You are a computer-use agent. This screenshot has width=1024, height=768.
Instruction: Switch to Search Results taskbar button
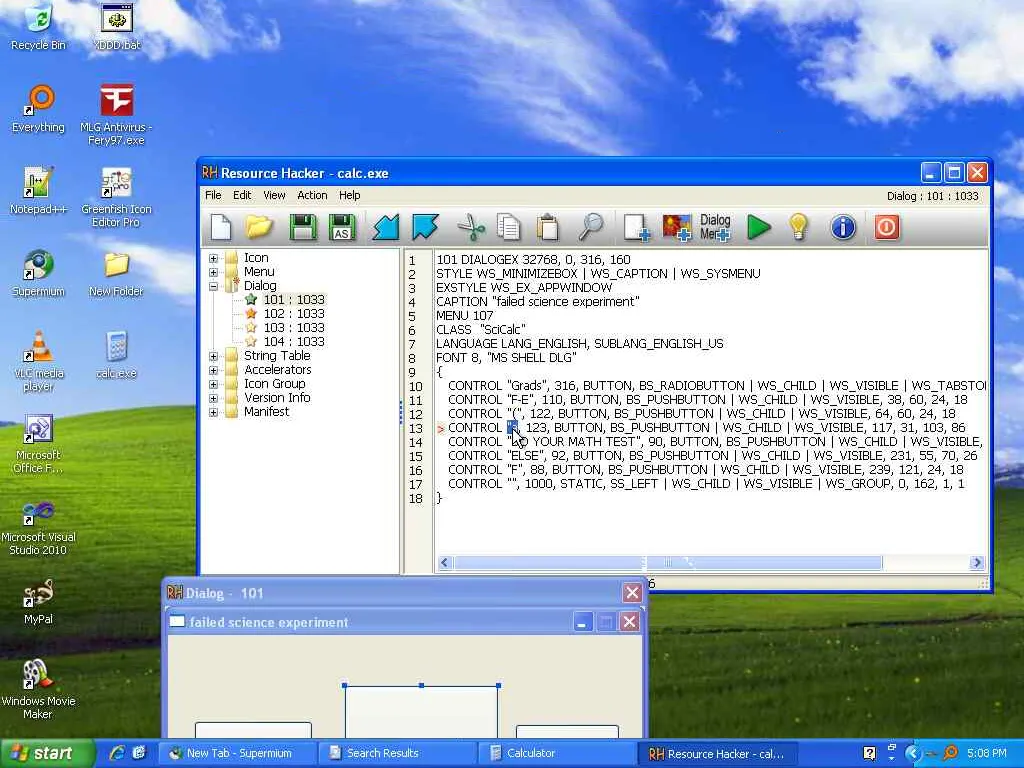[397, 754]
